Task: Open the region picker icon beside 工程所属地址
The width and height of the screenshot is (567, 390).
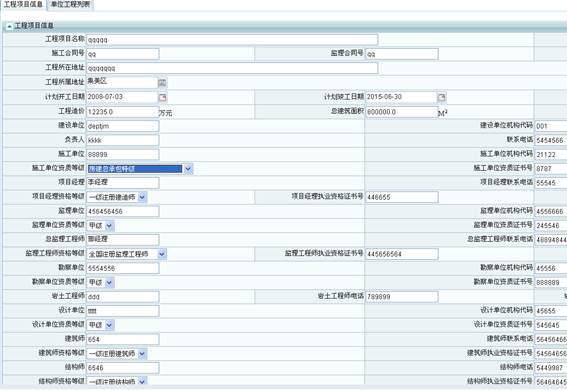Action: pyautogui.click(x=162, y=83)
